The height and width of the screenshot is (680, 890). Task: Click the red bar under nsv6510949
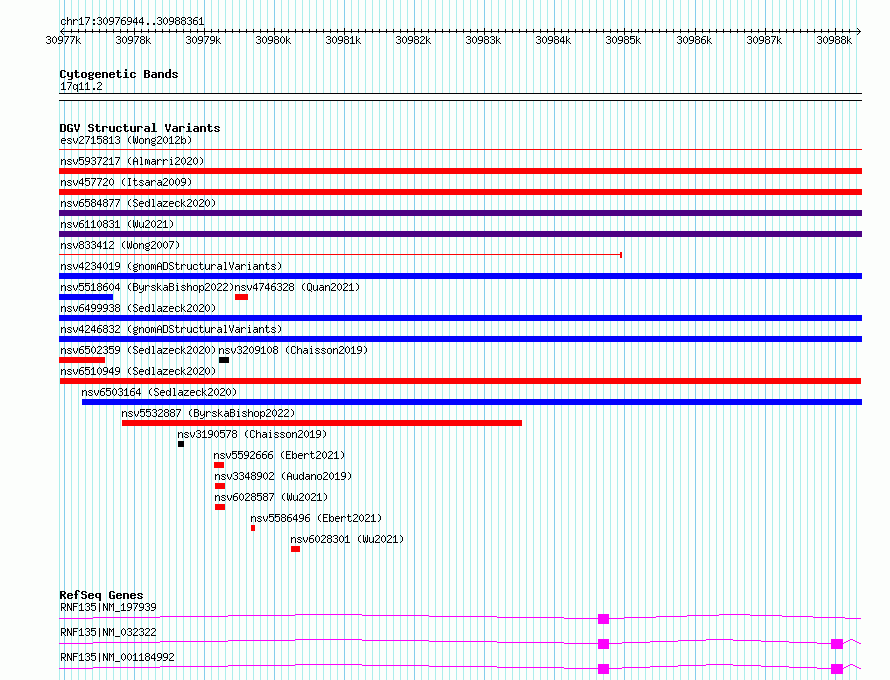[x=460, y=381]
